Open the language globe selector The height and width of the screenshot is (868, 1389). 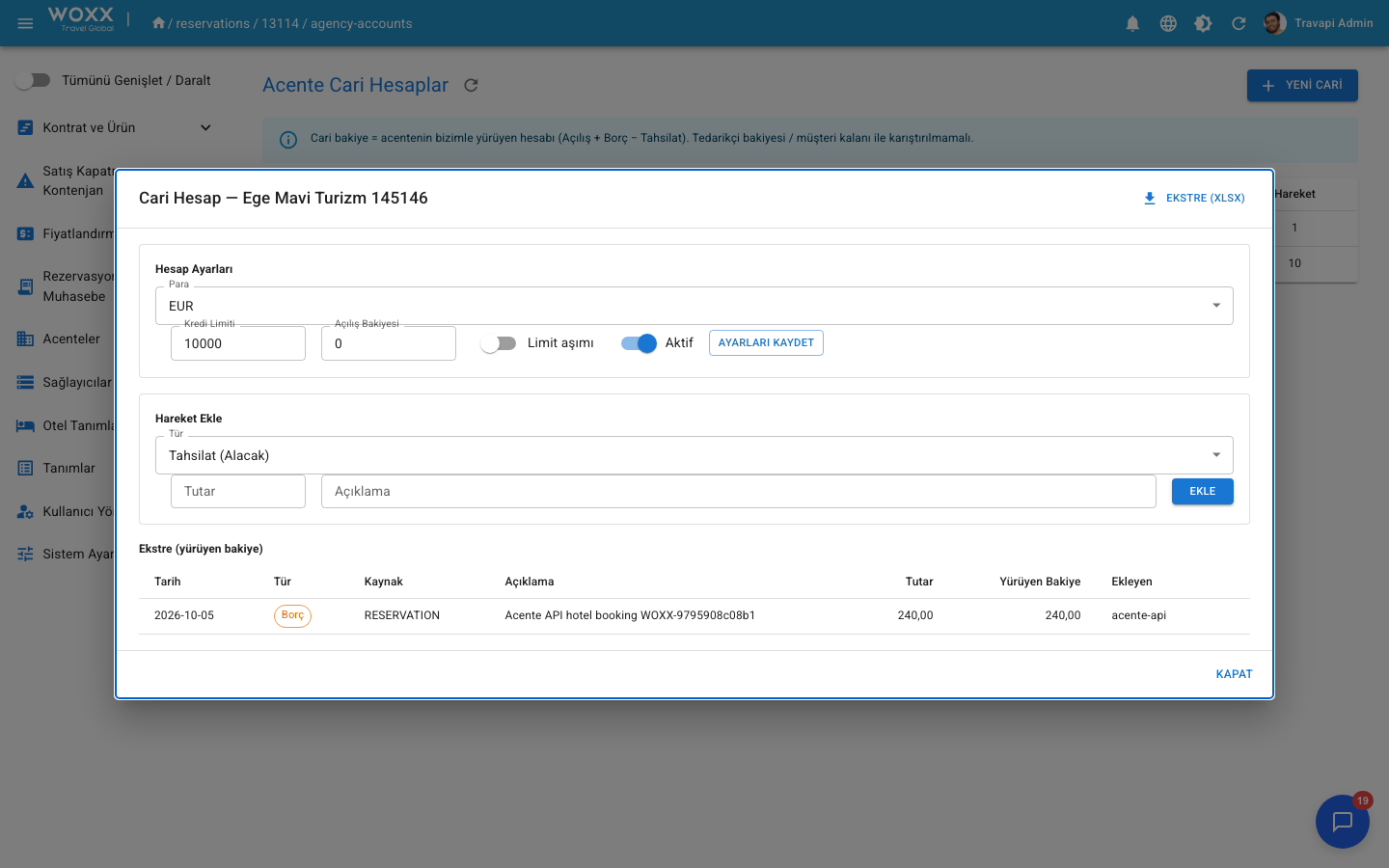pyautogui.click(x=1168, y=23)
